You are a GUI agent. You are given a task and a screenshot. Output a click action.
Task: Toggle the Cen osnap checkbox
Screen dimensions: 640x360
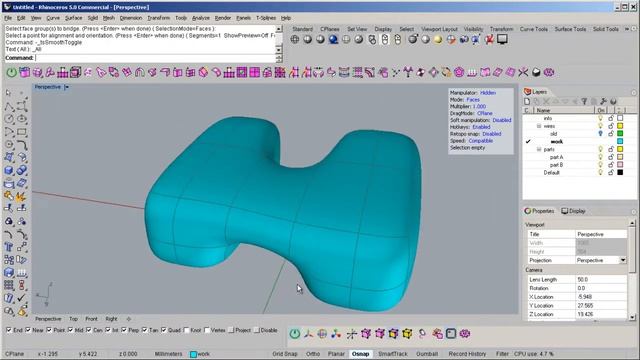tap(89, 330)
